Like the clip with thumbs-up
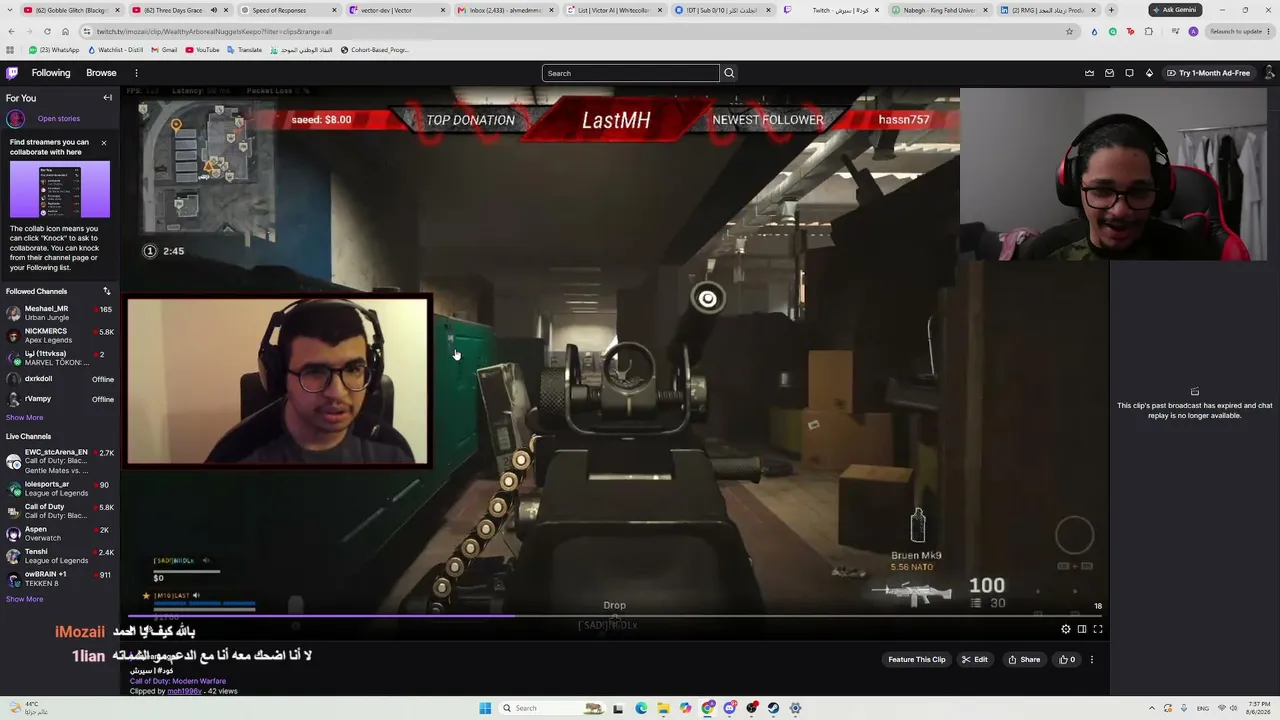The image size is (1280, 720). pos(1067,660)
